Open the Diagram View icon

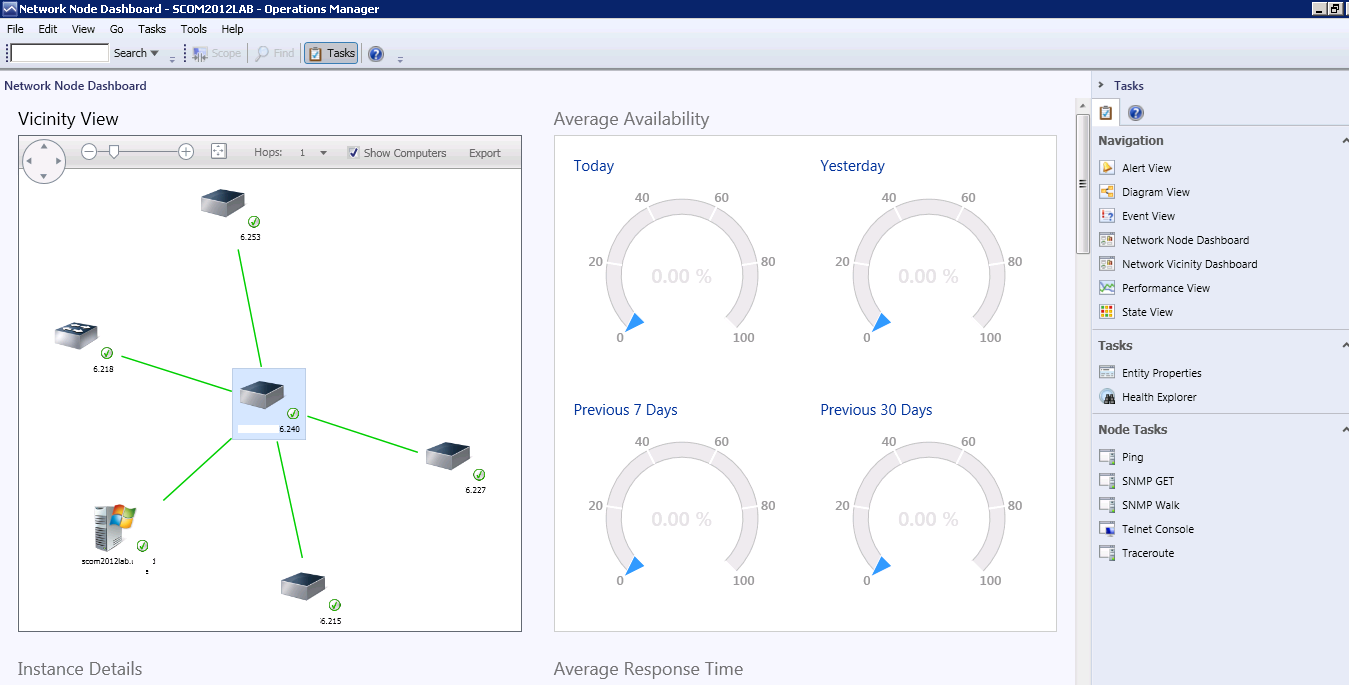pyautogui.click(x=1106, y=192)
